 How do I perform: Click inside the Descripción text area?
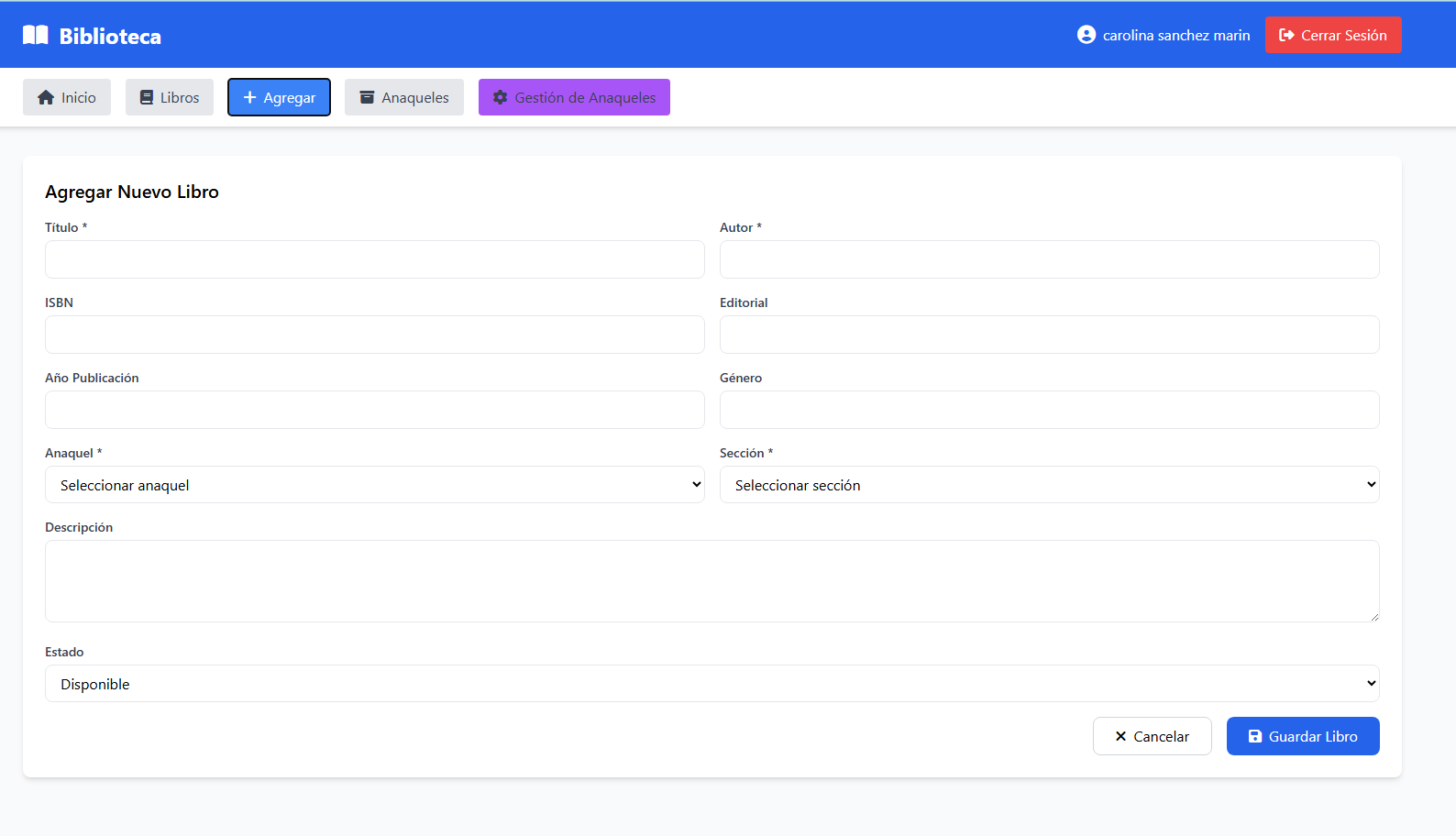711,581
